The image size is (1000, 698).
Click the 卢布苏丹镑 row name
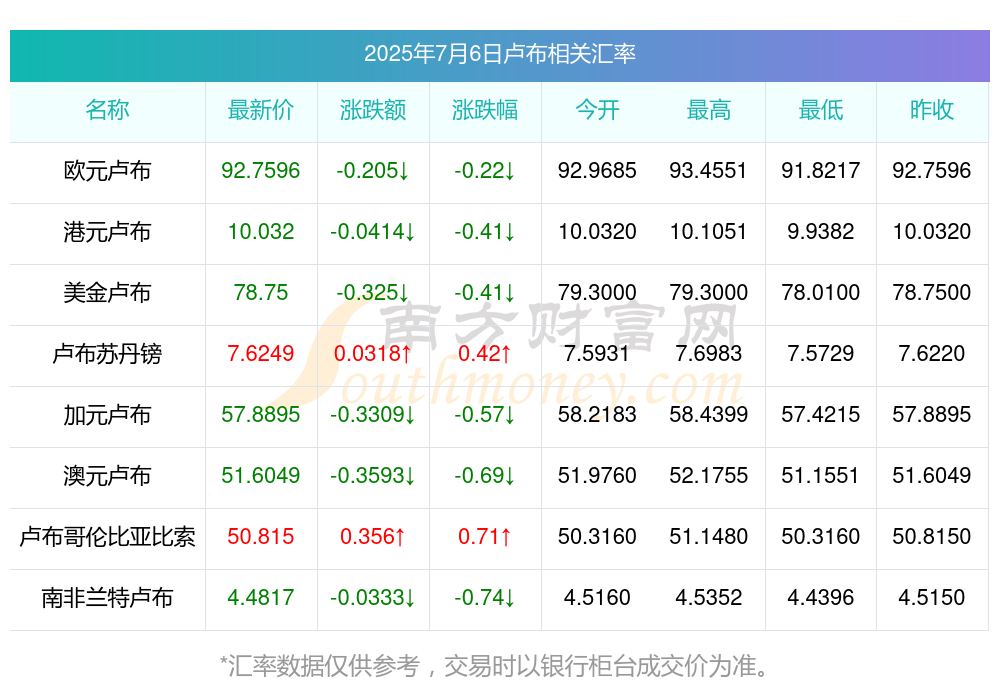(107, 353)
